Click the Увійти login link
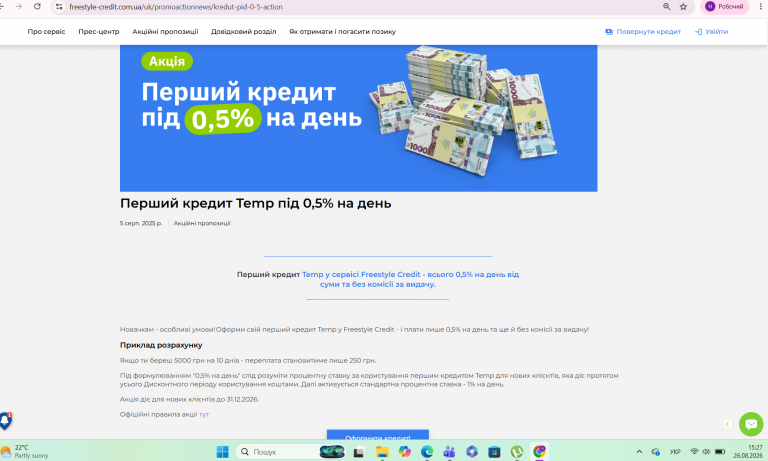The image size is (768, 461). click(711, 31)
